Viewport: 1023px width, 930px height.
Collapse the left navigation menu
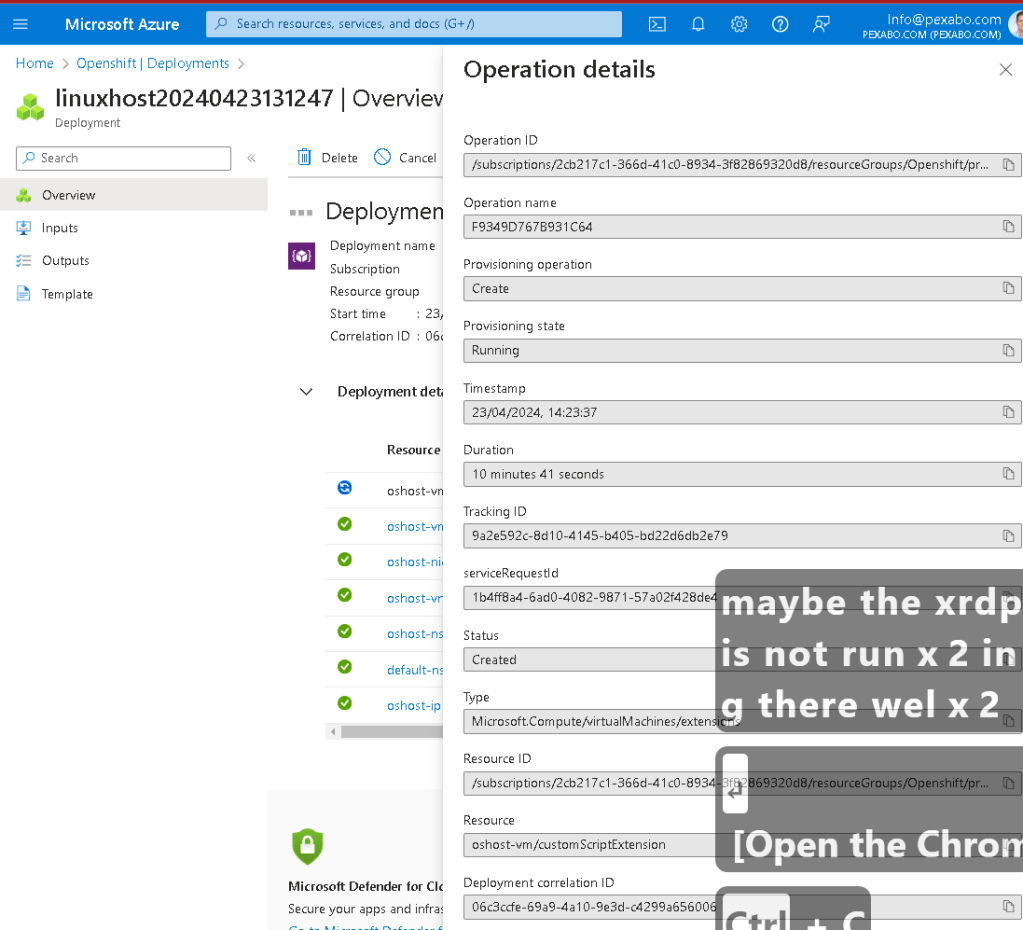(x=251, y=158)
